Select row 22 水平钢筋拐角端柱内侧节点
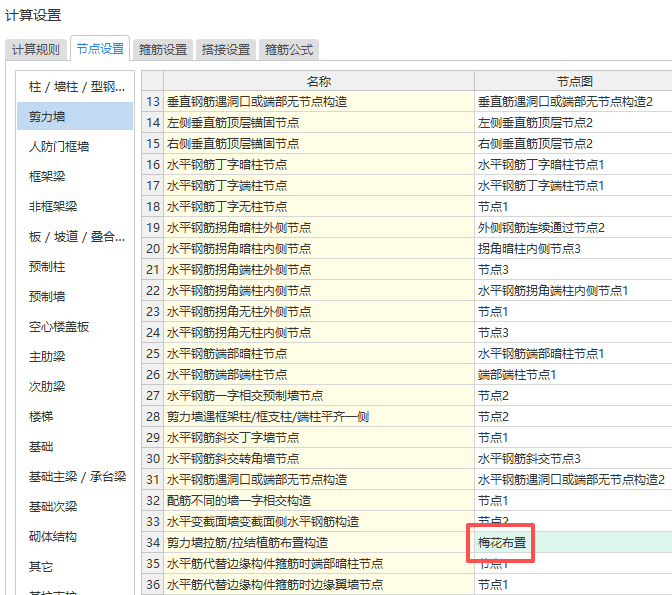 pyautogui.click(x=319, y=291)
